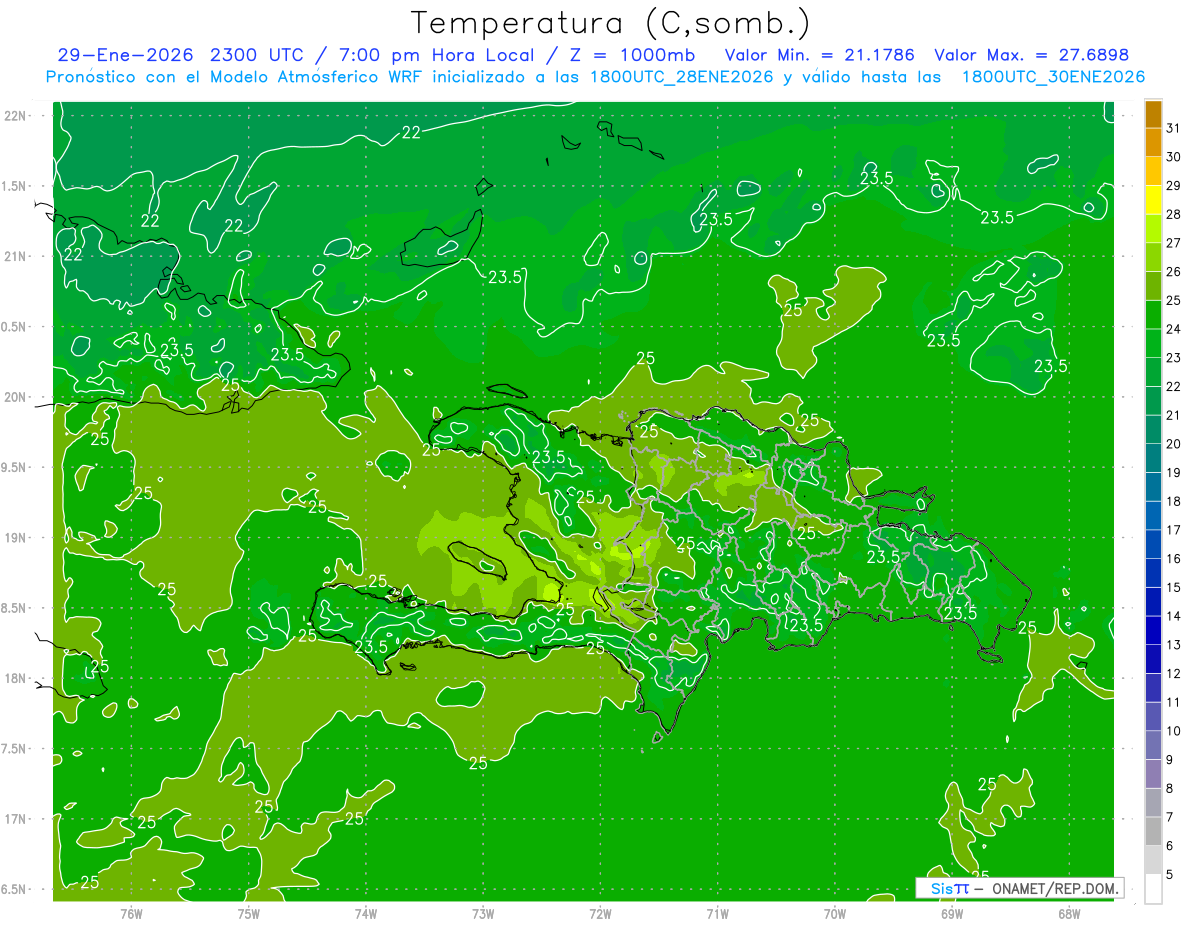1200x927 pixels.
Task: Select the '19N' latitude axis label
Action: [x=16, y=538]
